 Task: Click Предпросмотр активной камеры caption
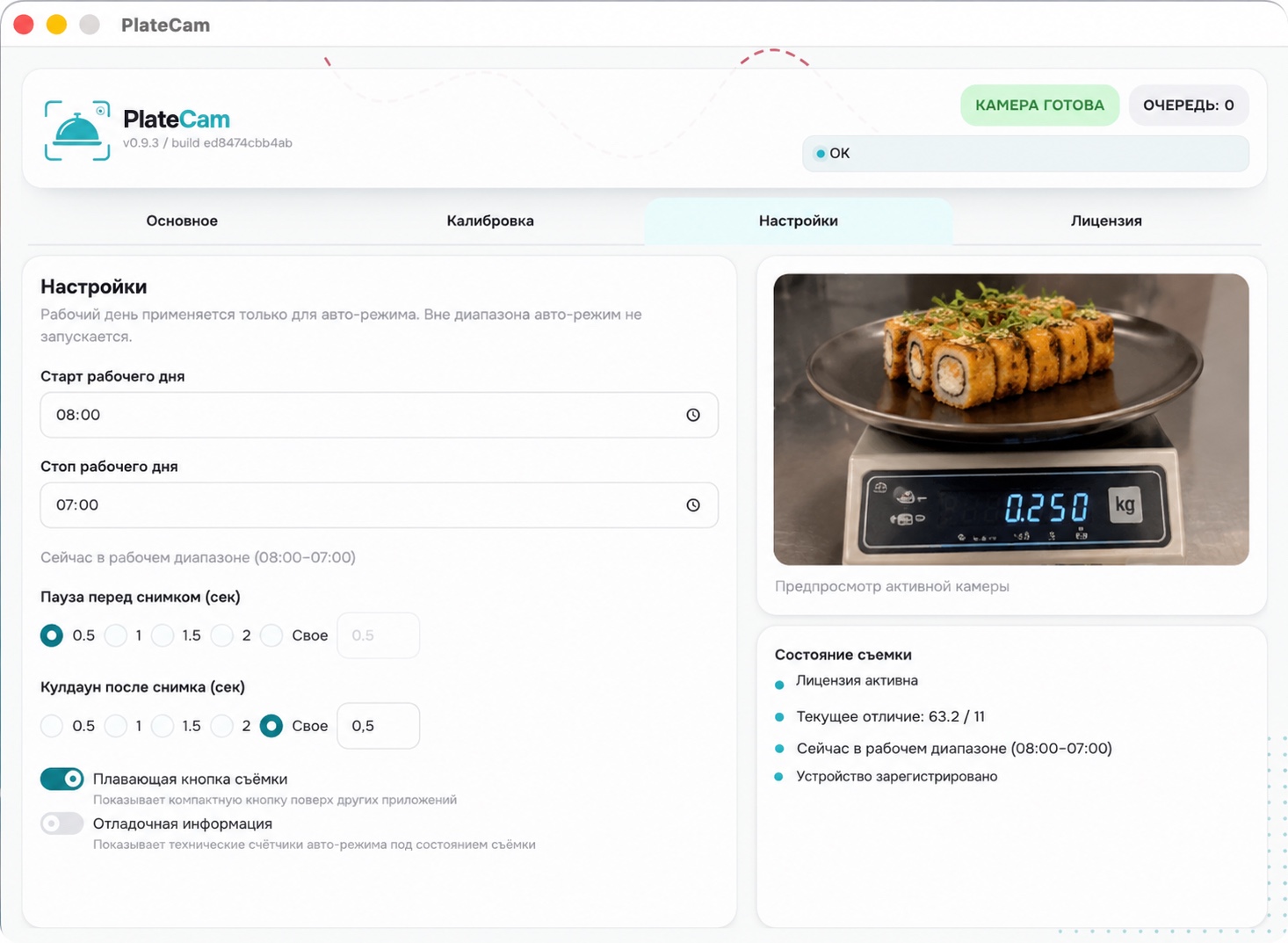tap(892, 586)
